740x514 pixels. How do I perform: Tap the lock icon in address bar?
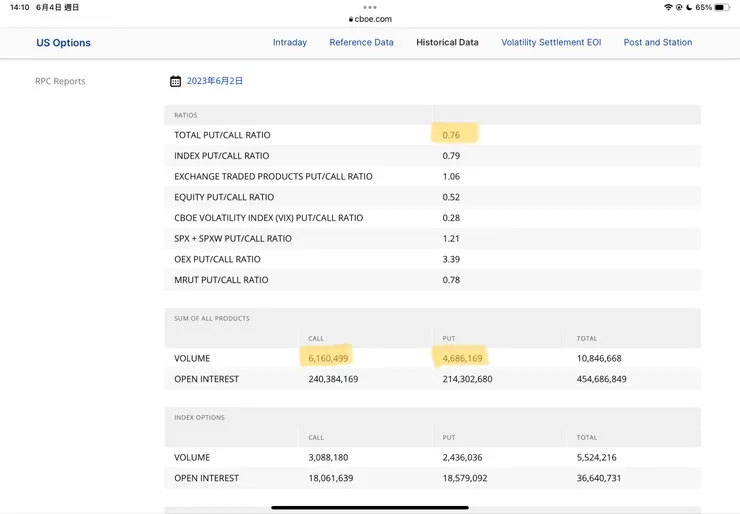click(351, 19)
